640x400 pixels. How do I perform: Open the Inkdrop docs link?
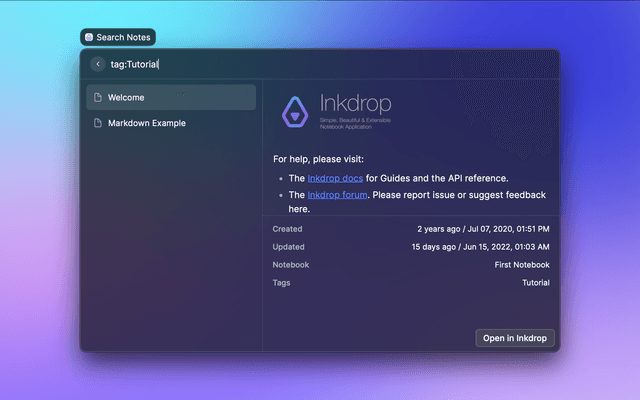tap(335, 178)
